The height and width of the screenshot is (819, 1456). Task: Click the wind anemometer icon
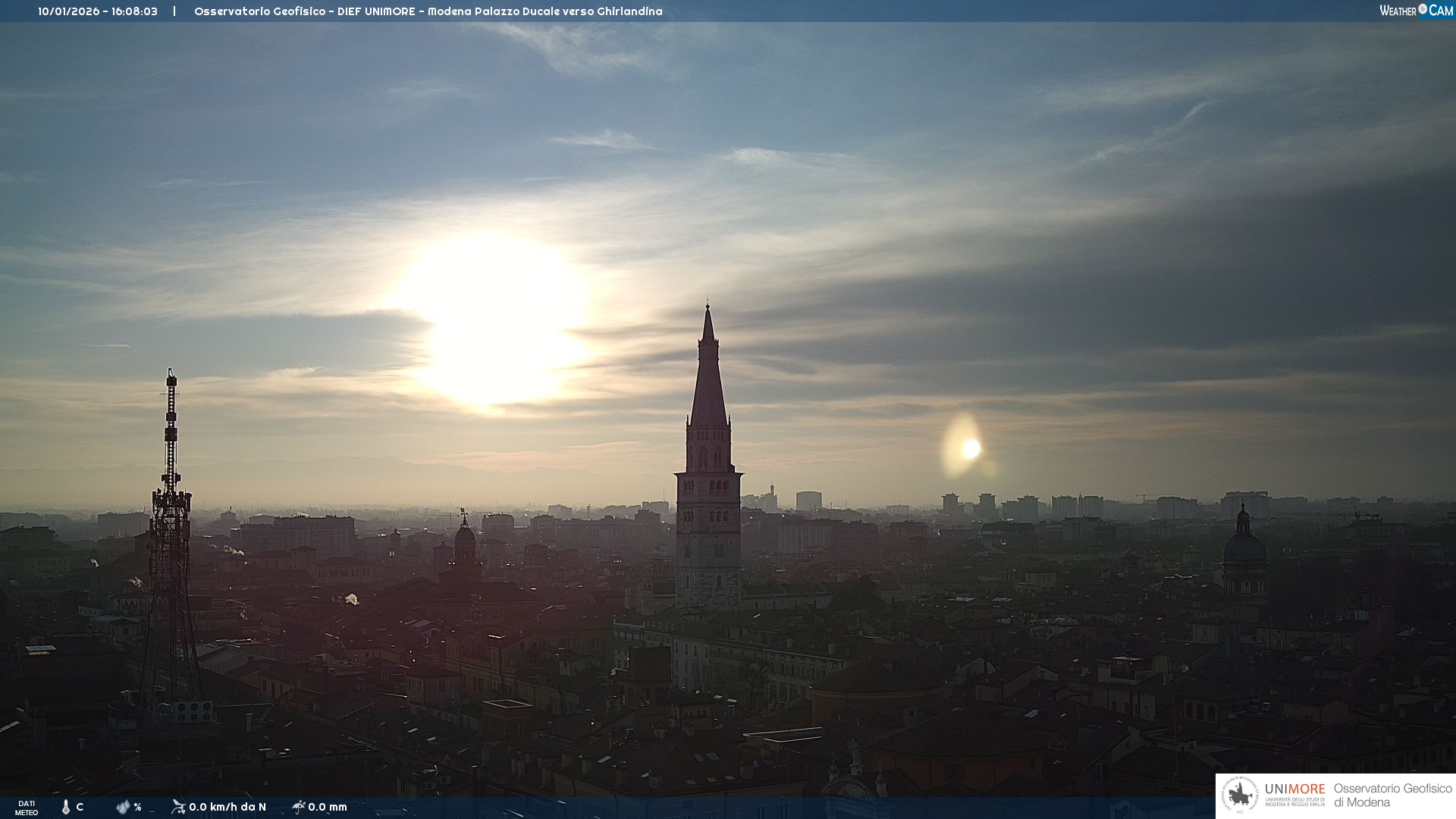click(x=178, y=807)
